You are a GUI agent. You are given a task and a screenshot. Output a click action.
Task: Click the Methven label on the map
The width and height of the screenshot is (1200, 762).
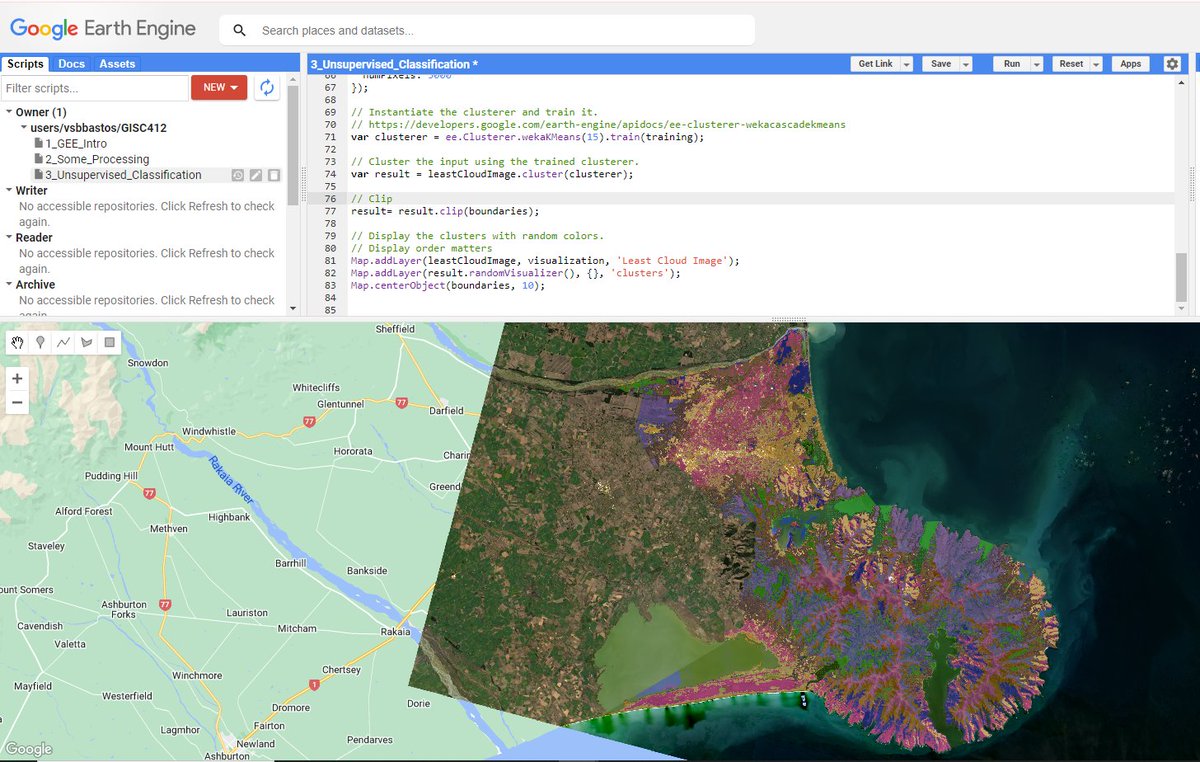168,528
